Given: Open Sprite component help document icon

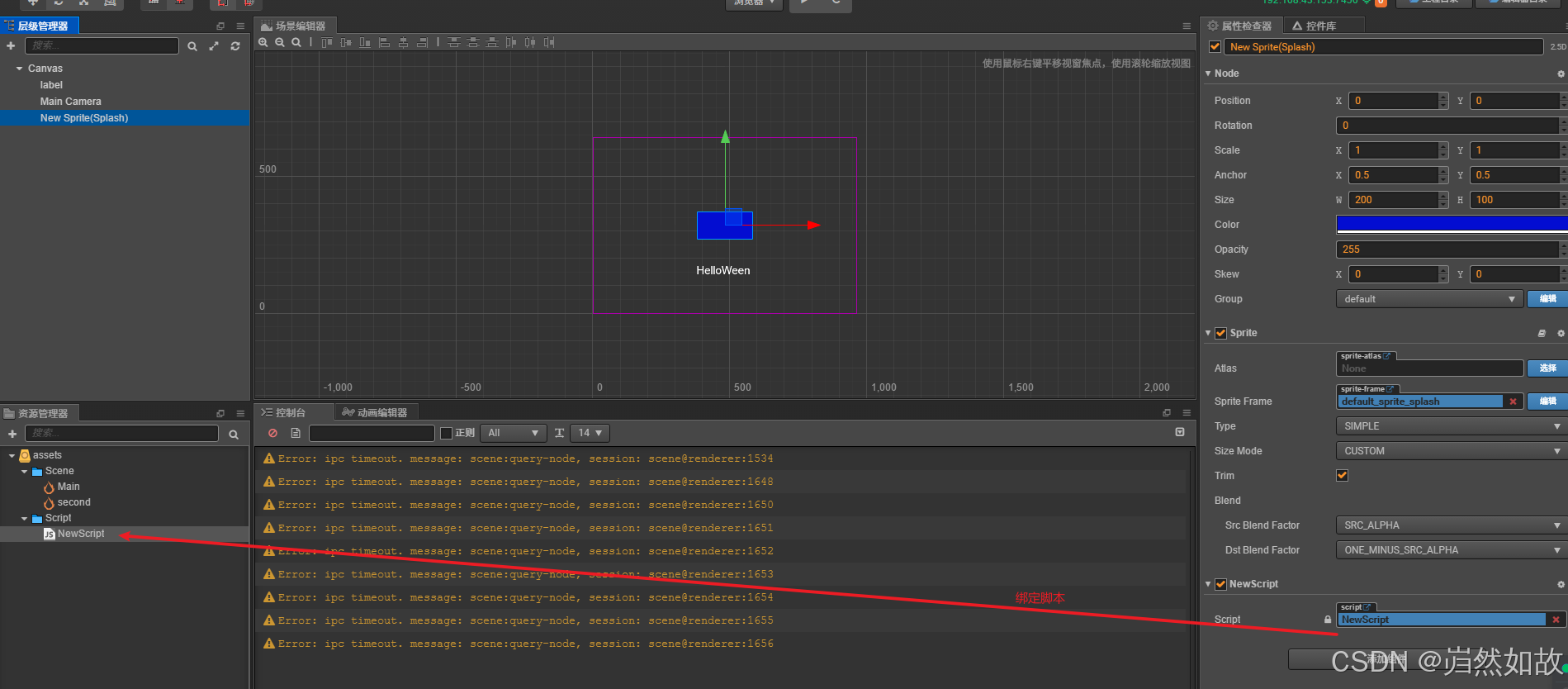Looking at the screenshot, I should click(1542, 334).
